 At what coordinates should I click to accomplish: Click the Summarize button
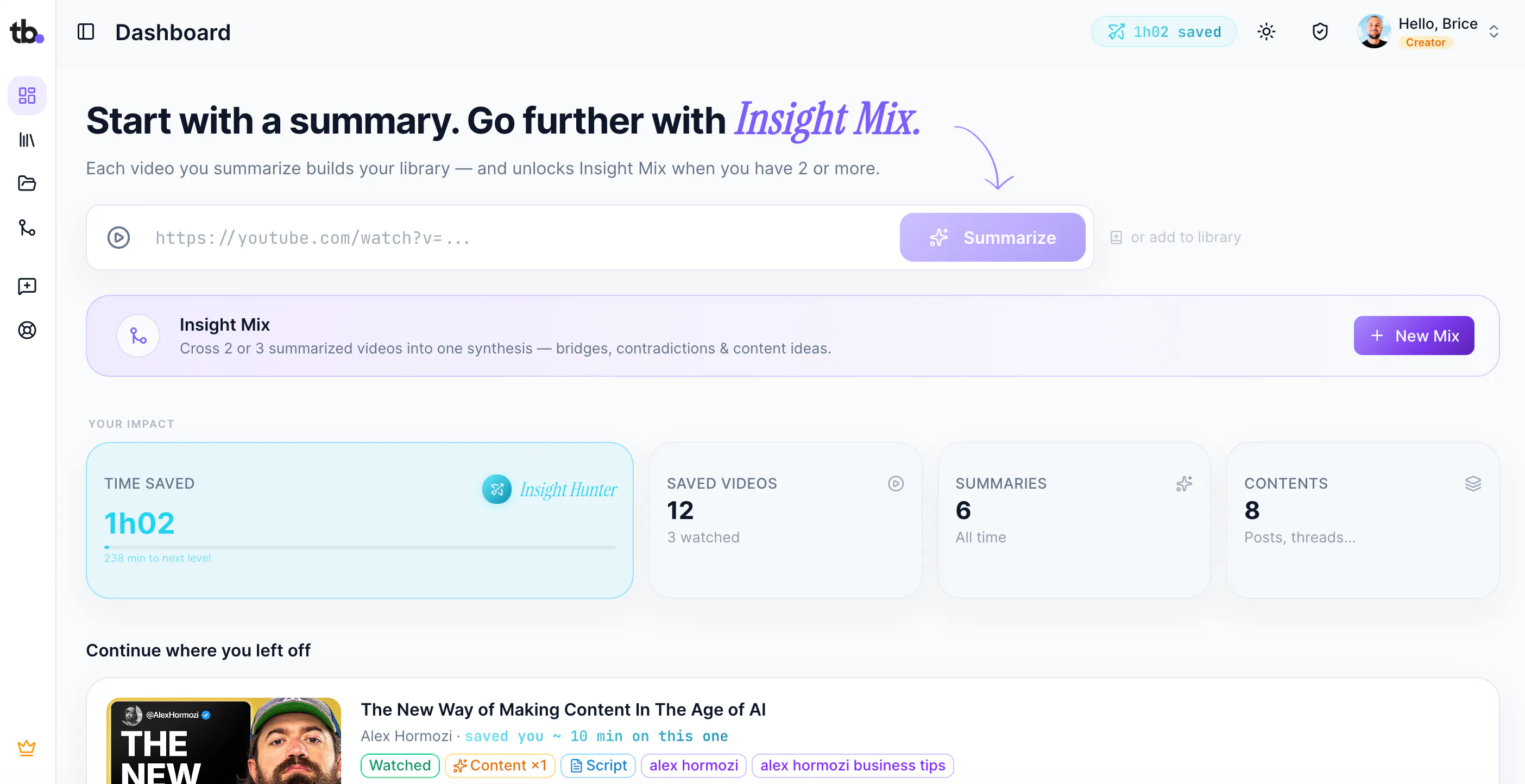coord(992,237)
